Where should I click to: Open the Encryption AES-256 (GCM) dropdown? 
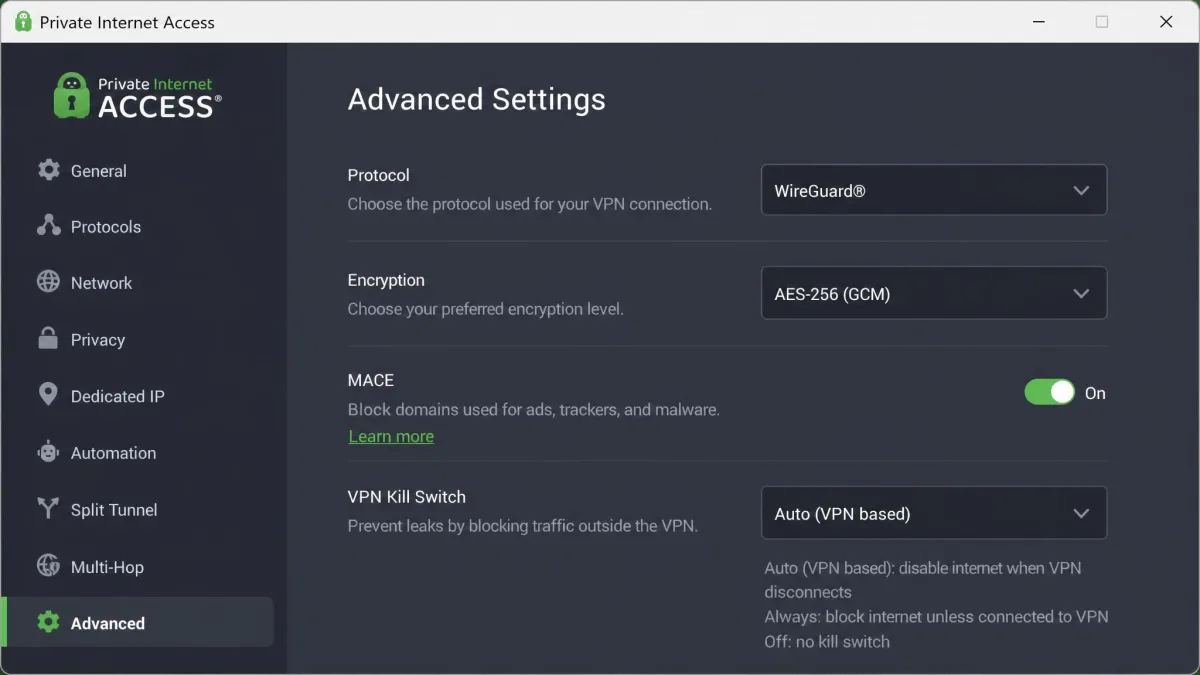click(x=934, y=293)
